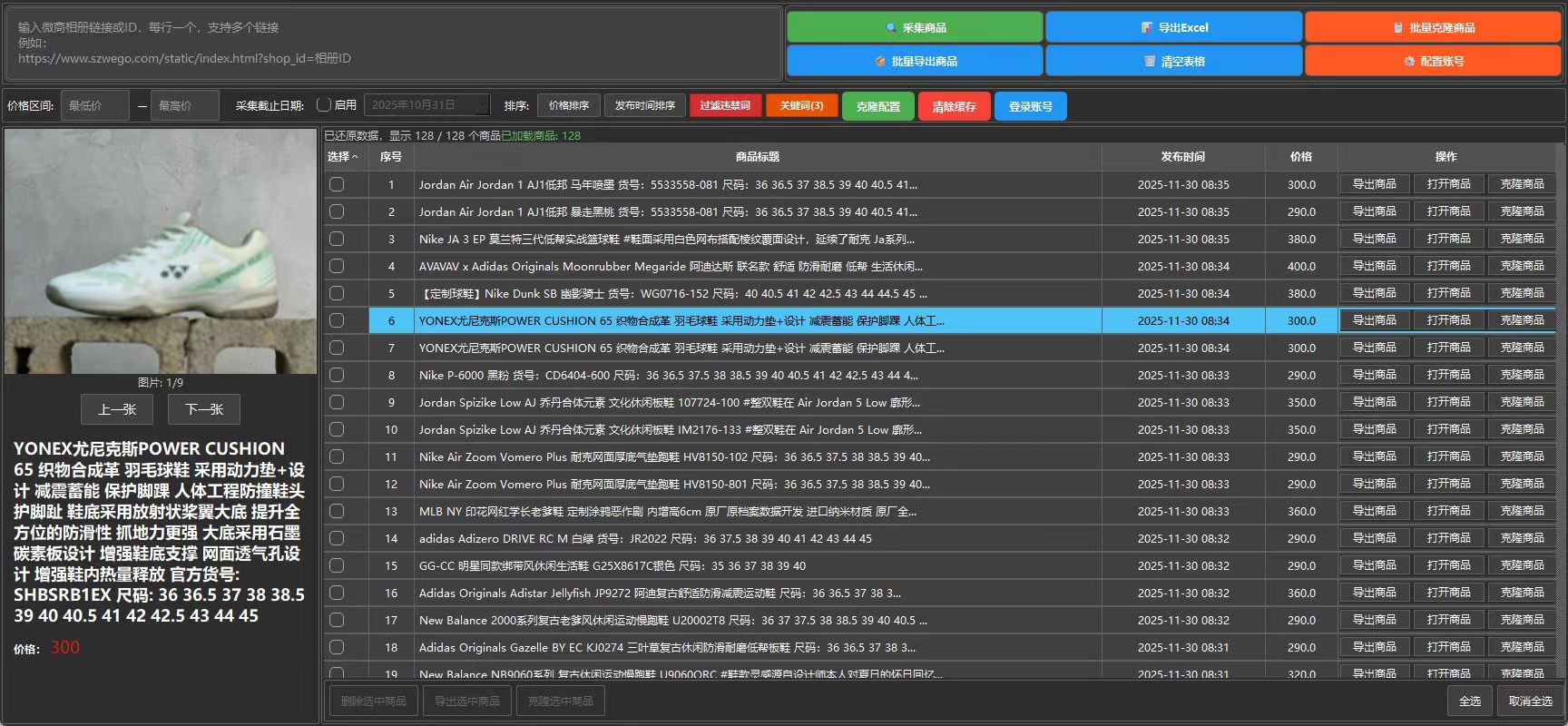This screenshot has width=1568, height=726.
Task: Check the checkbox for row 3 Nike JA 3
Action: tap(337, 239)
